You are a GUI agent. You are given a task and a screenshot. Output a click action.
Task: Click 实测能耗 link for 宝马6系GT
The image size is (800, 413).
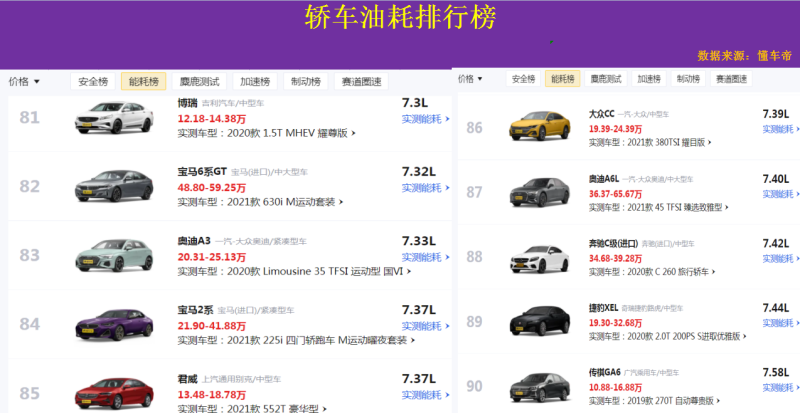pyautogui.click(x=424, y=188)
